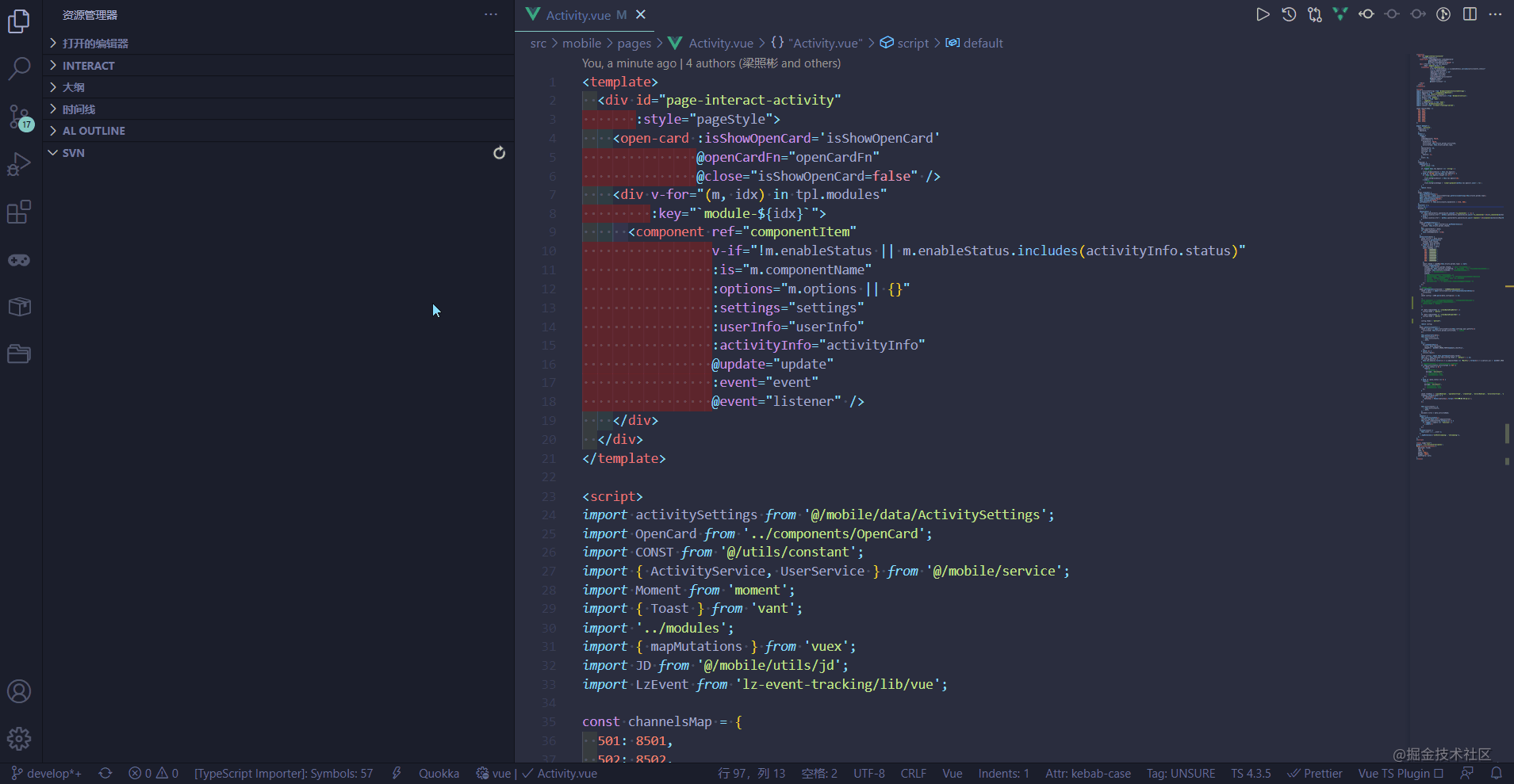This screenshot has width=1514, height=784.
Task: Expand the 打开的编辑器 section
Action: (x=278, y=44)
